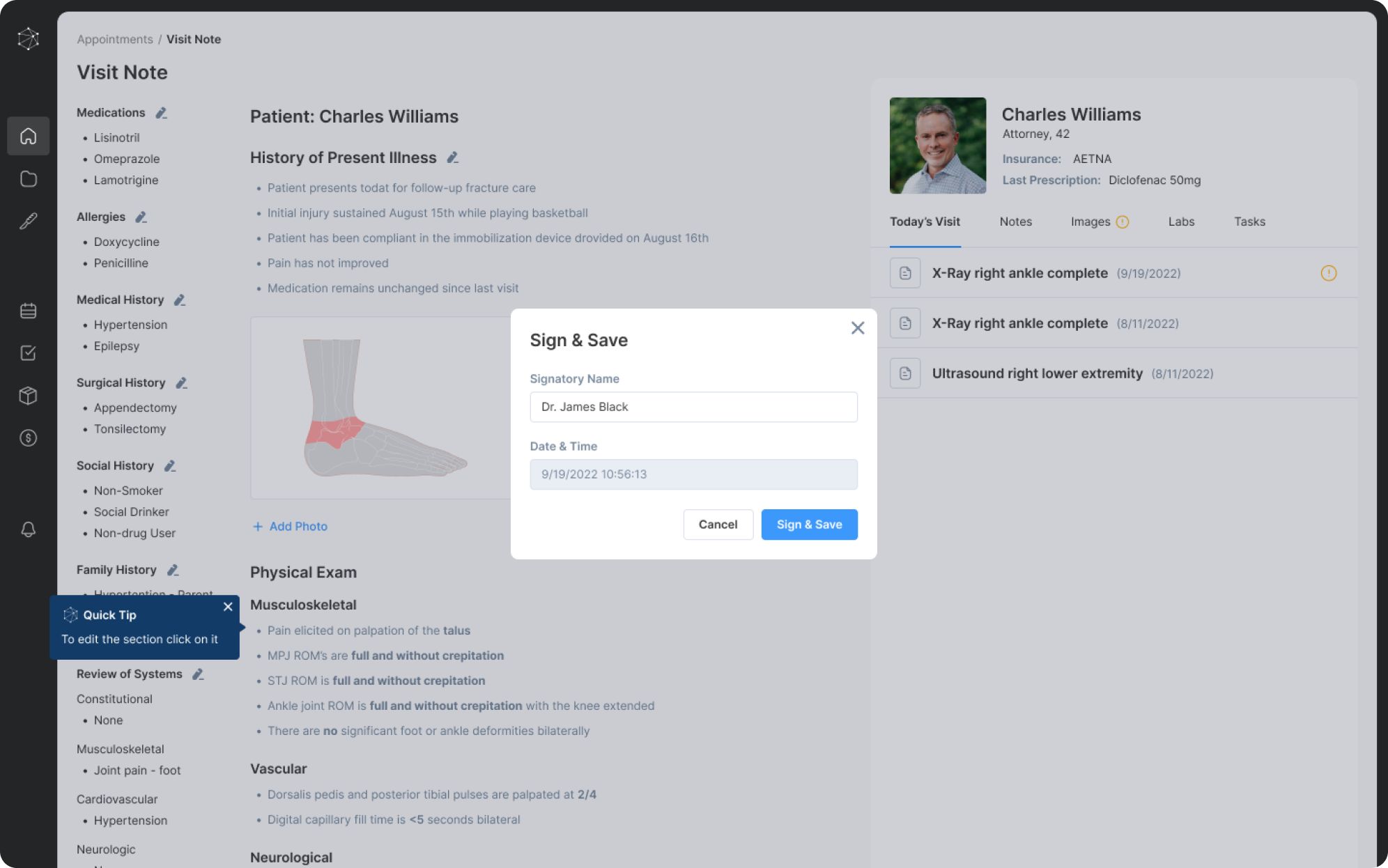Select the Home icon in the sidebar
1388x868 pixels.
(28, 136)
